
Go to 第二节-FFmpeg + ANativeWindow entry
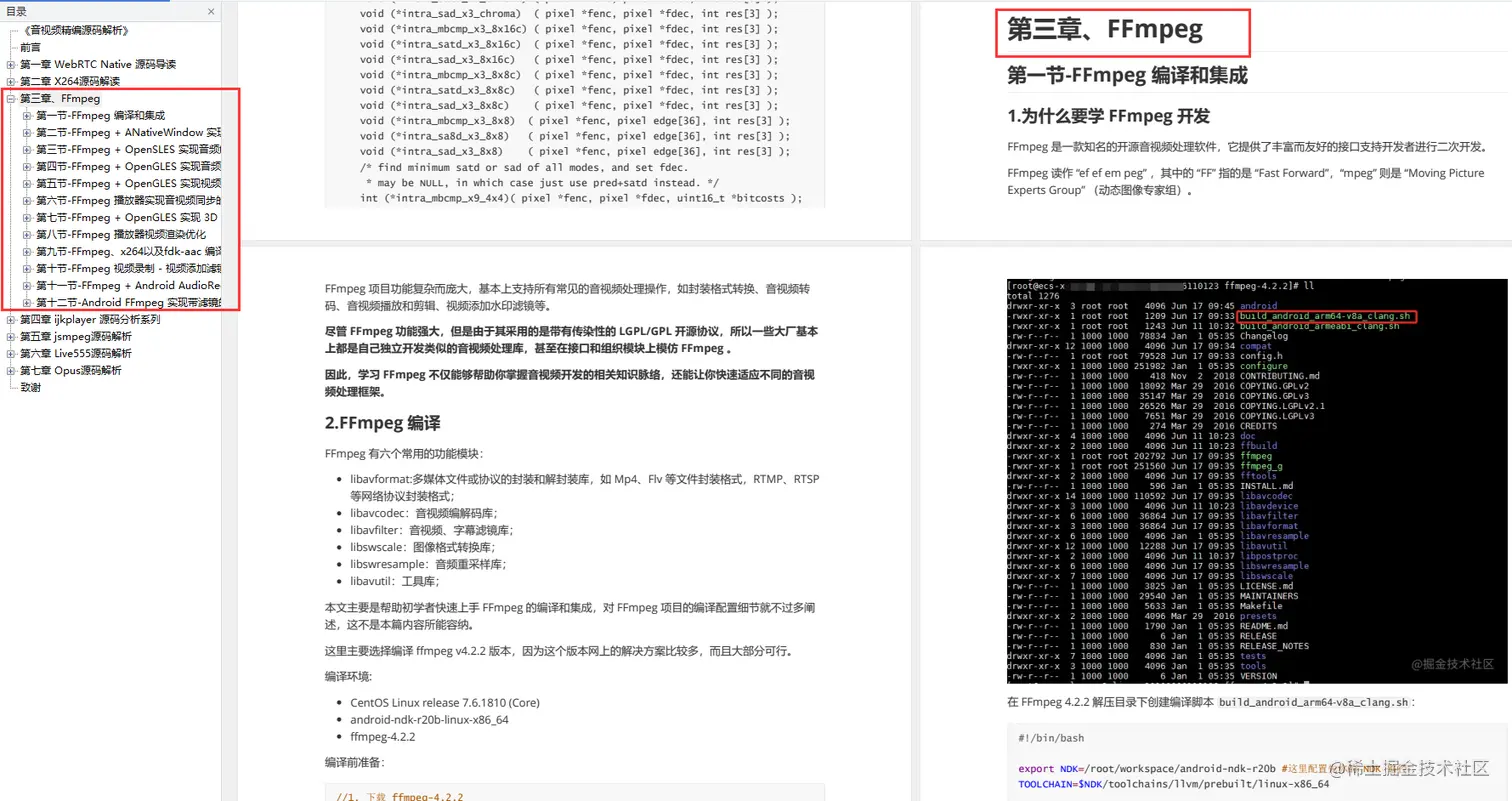click(128, 133)
